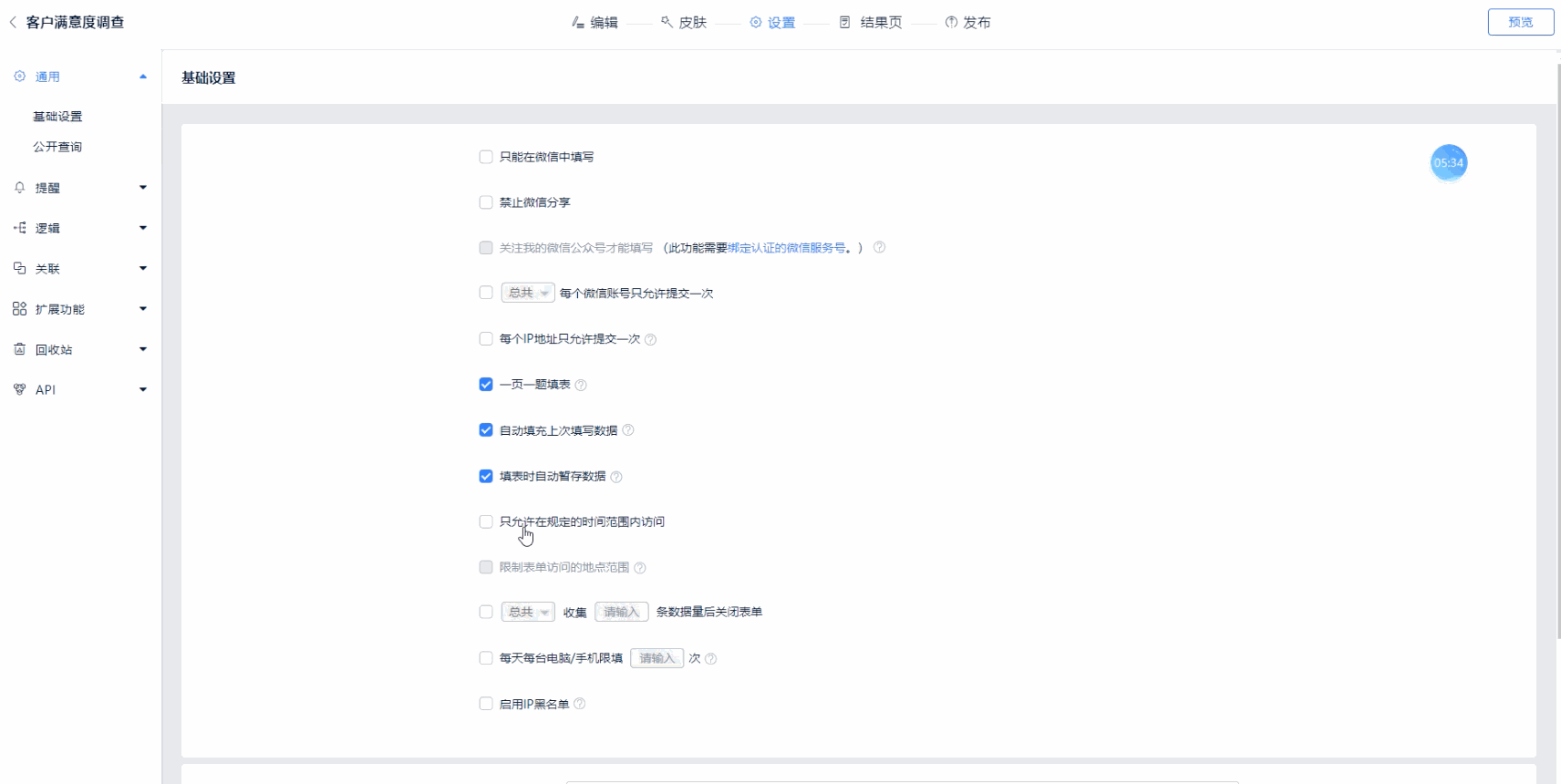The width and height of the screenshot is (1561, 784).
Task: Click the back arrow beside 客户满意度调查
Action: [13, 22]
